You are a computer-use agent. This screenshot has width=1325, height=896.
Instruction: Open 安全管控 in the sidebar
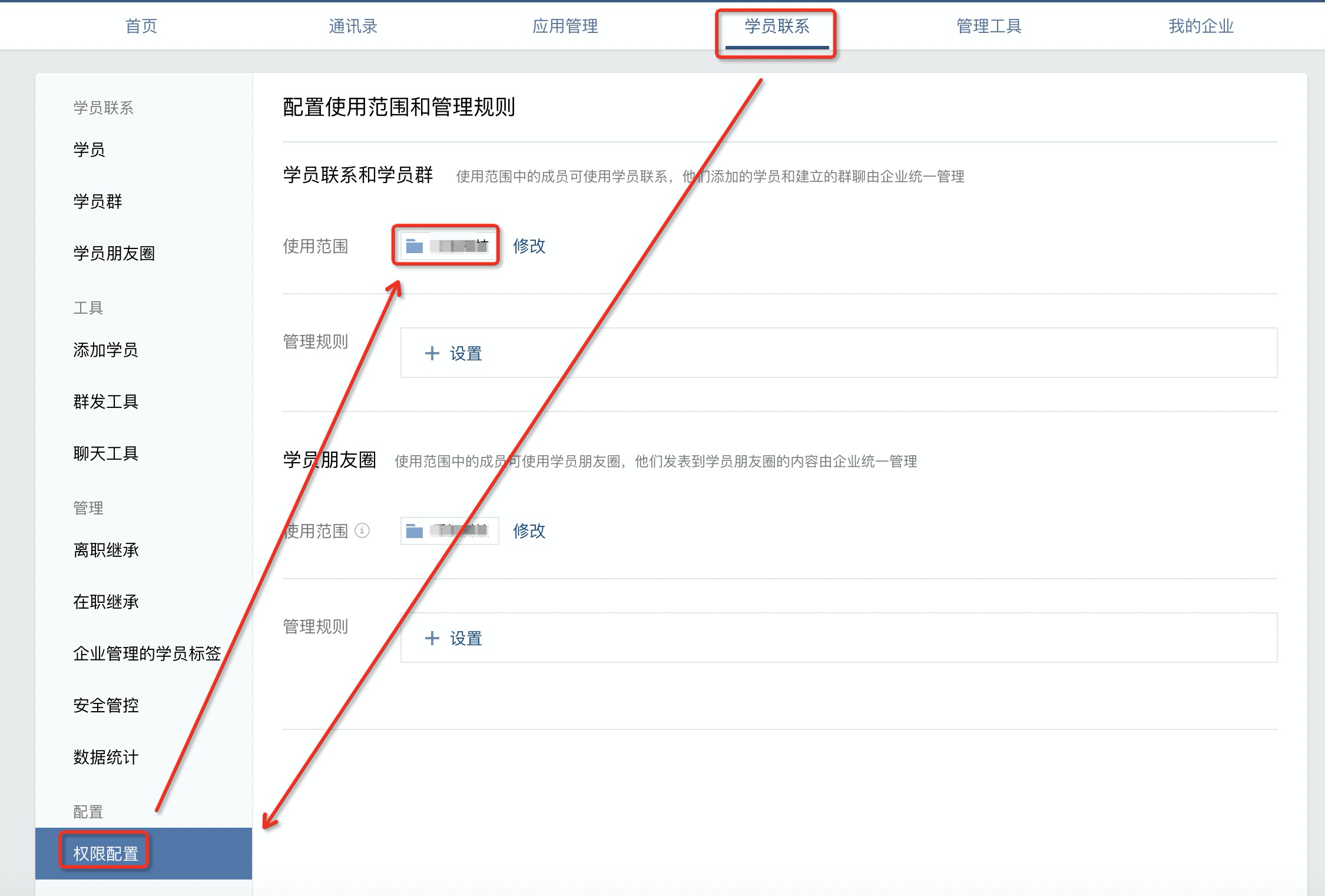tap(106, 705)
